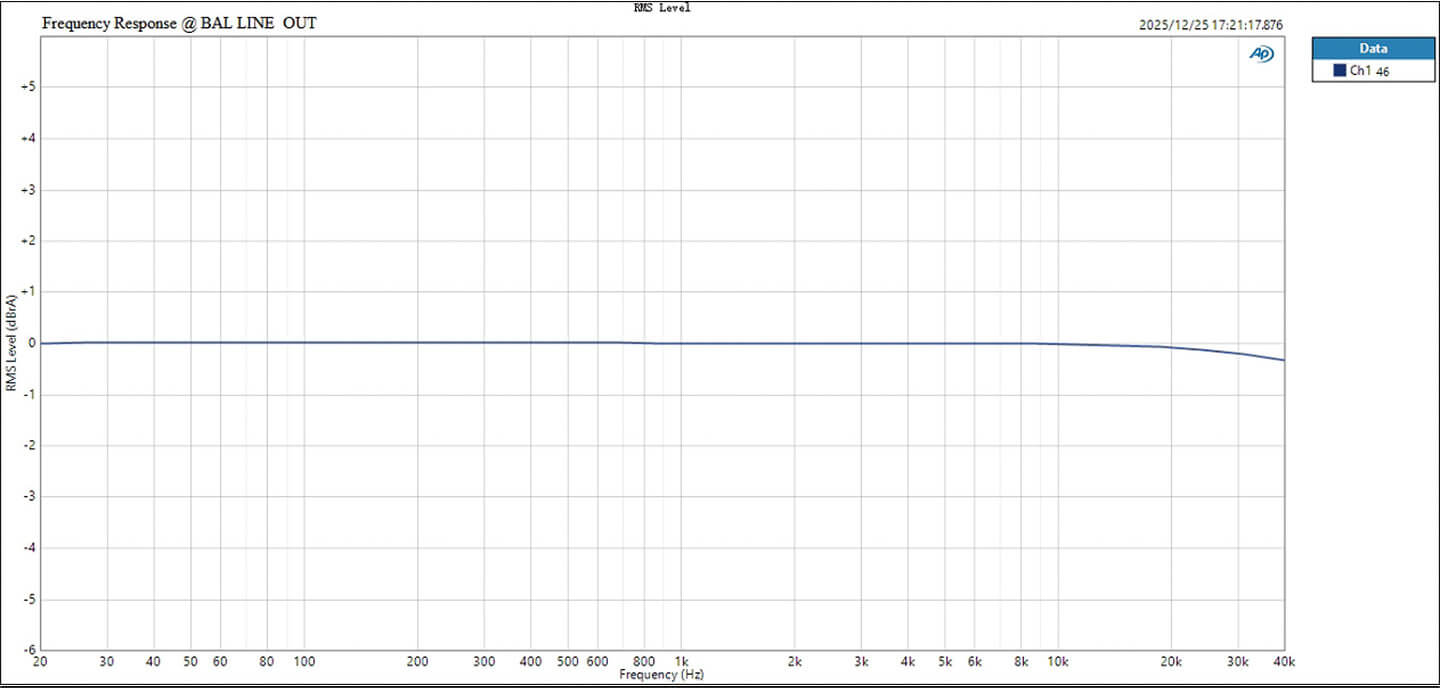This screenshot has width=1440, height=688.
Task: Click the "1k" frequency axis label
Action: (x=682, y=661)
